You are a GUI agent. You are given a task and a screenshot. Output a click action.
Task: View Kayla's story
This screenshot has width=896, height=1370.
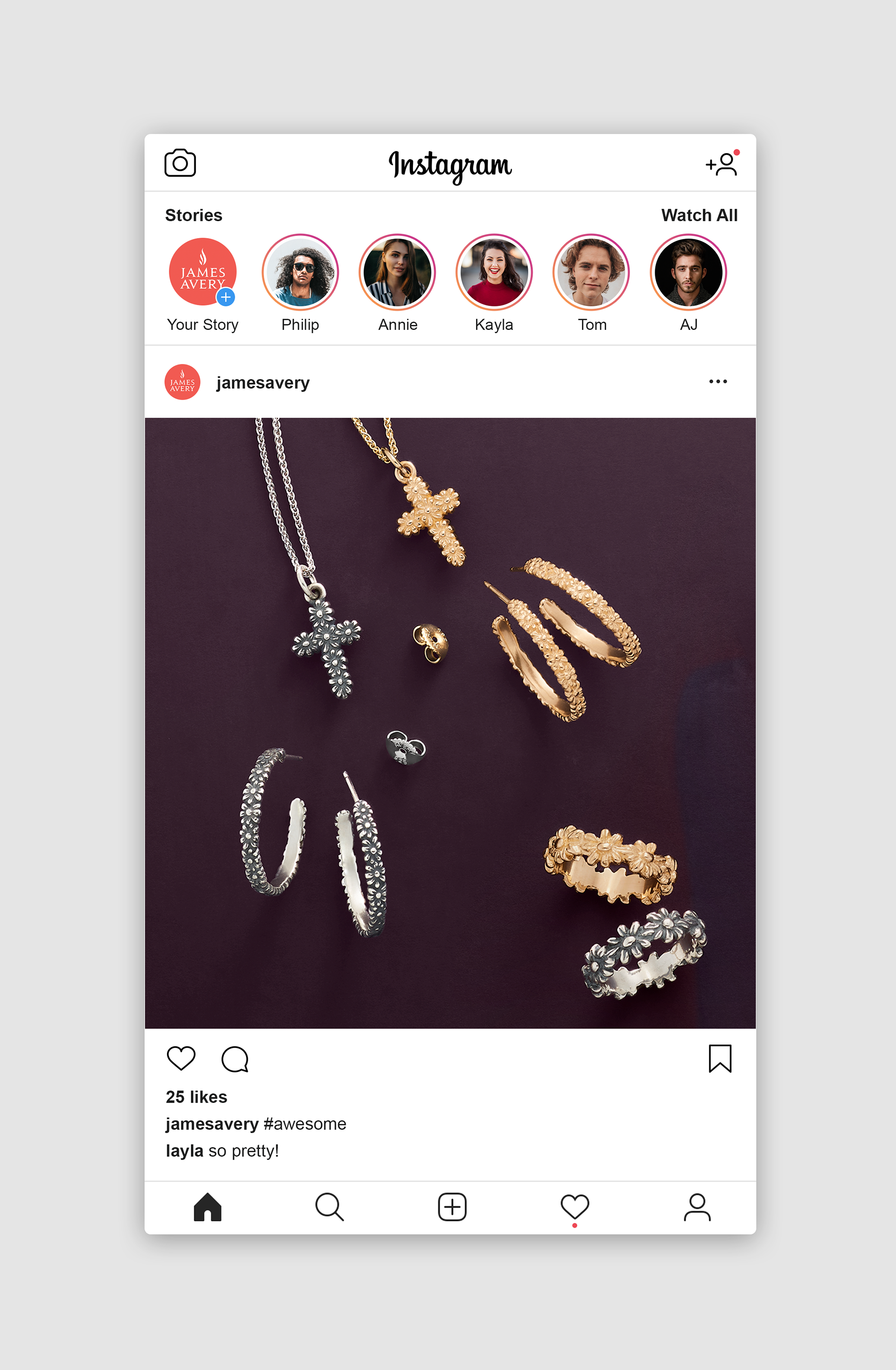tap(494, 272)
